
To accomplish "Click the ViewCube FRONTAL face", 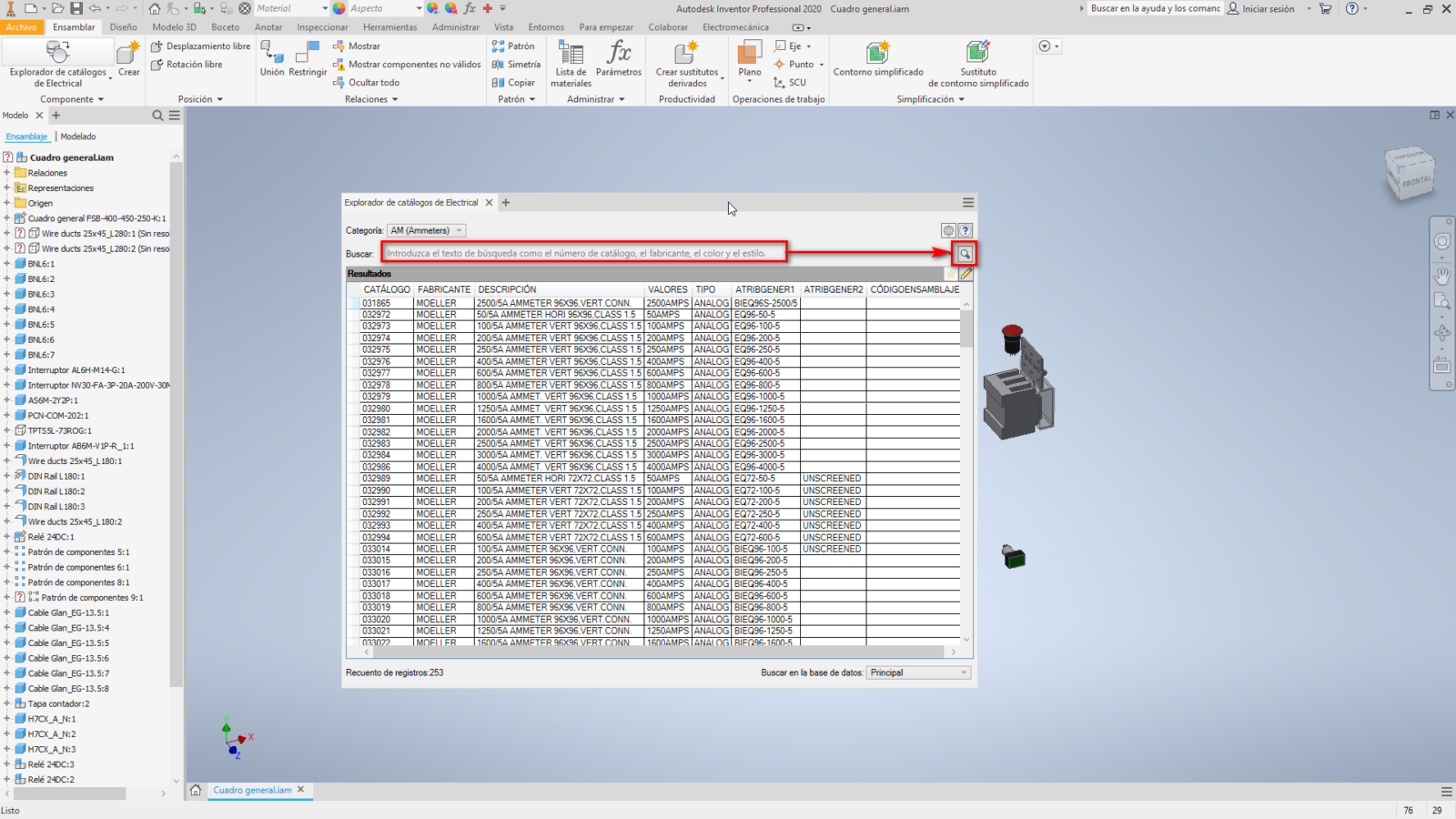I will click(x=1415, y=180).
